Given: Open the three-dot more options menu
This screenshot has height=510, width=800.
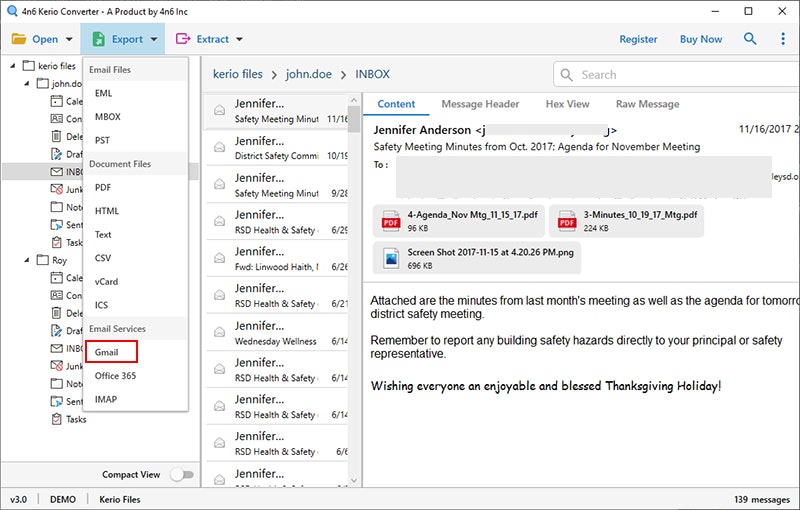Looking at the screenshot, I should click(783, 39).
